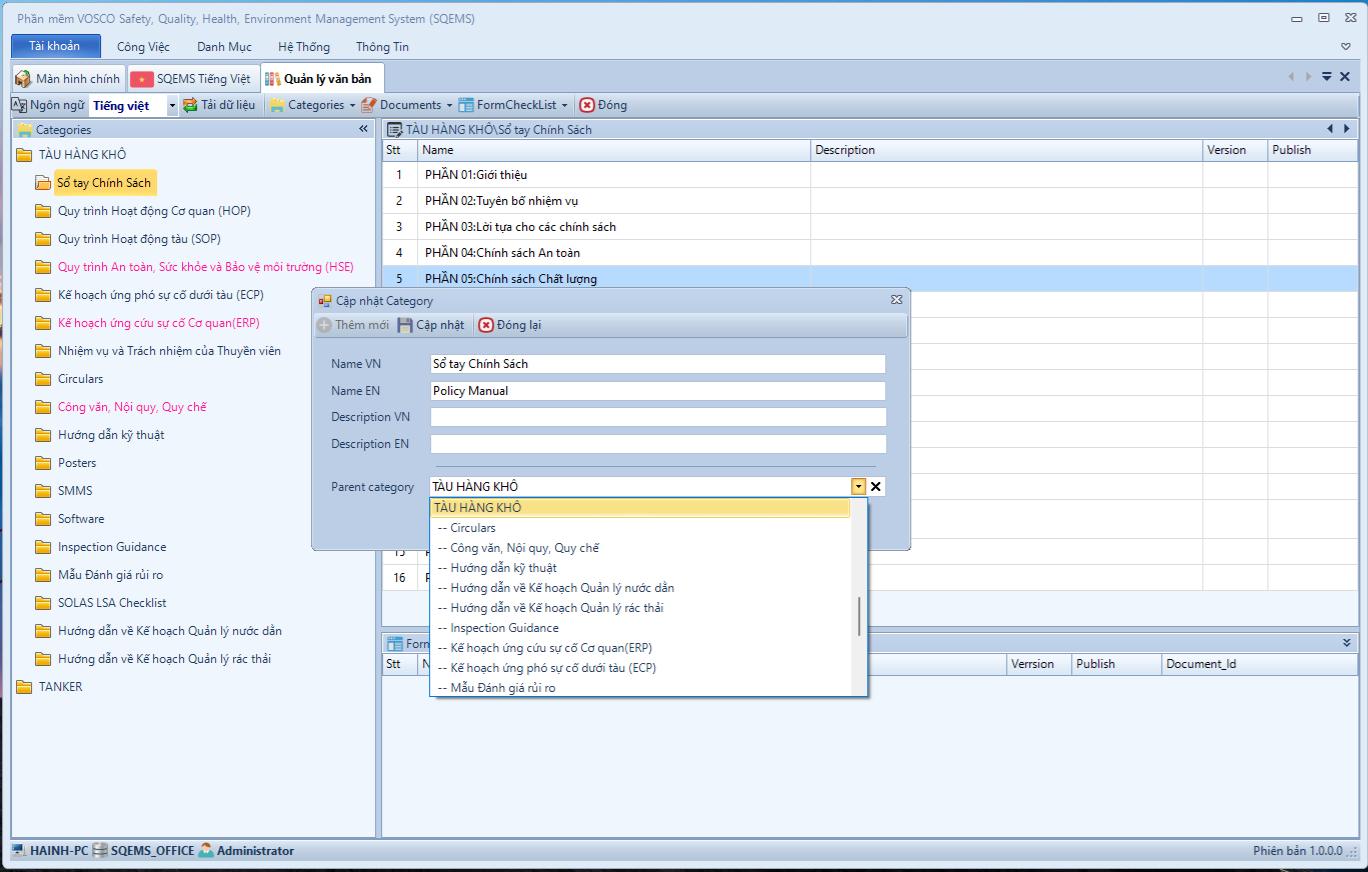Viewport: 1368px width, 872px height.
Task: Open the Công Việc menu
Action: coord(143,47)
